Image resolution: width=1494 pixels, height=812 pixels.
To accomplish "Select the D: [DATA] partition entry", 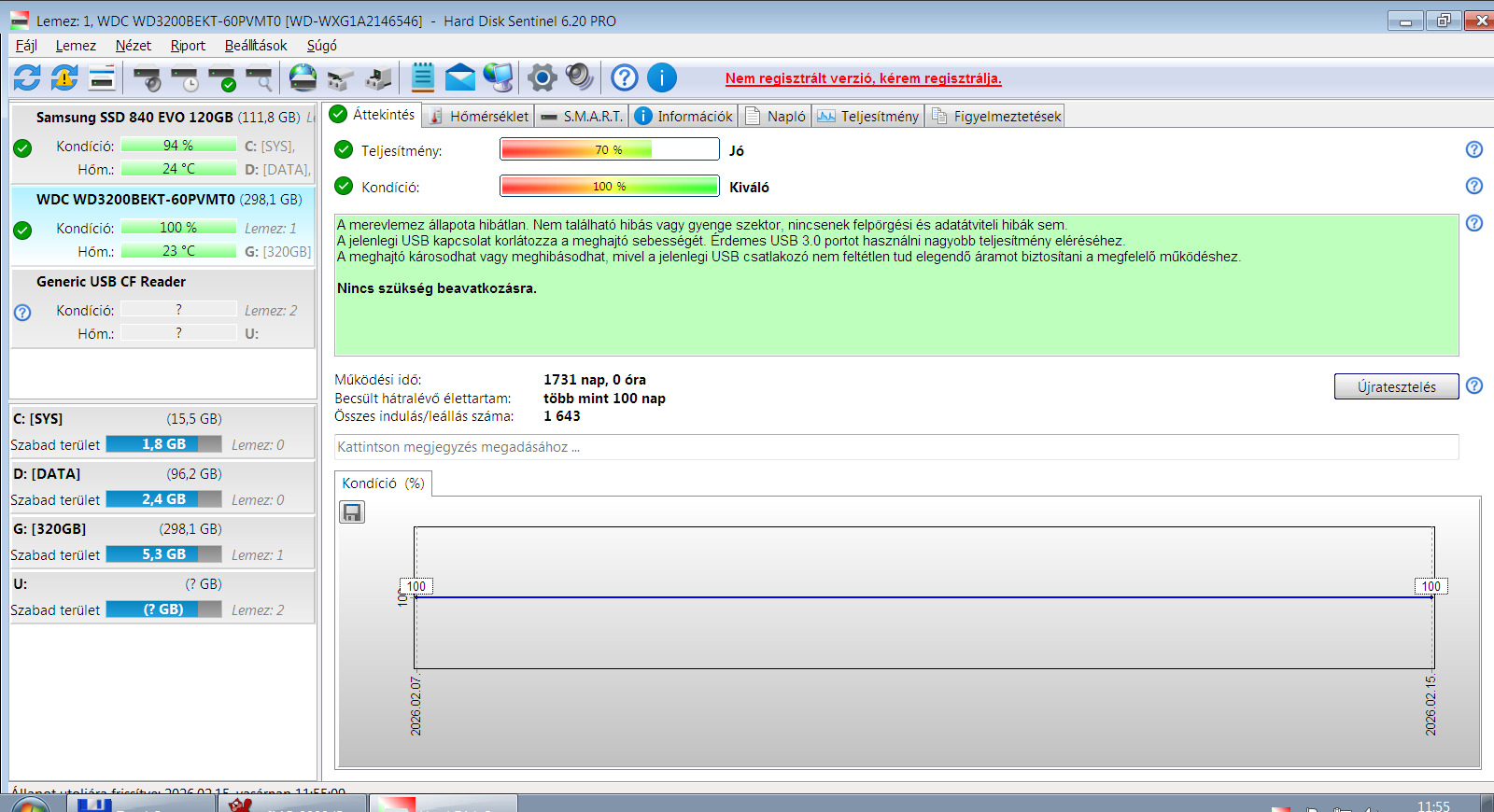I will click(162, 486).
